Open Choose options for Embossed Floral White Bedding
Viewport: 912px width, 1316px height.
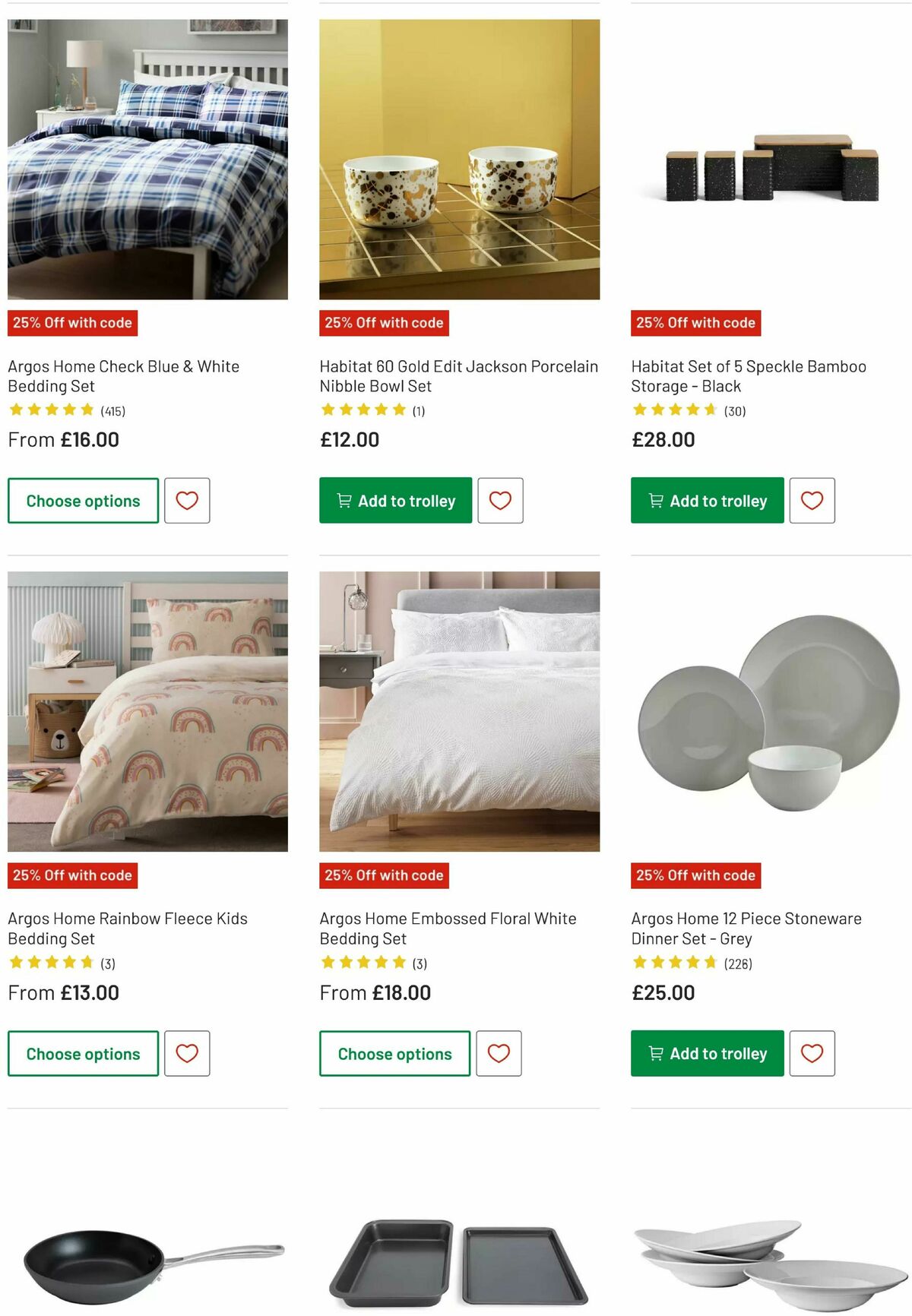(393, 1053)
